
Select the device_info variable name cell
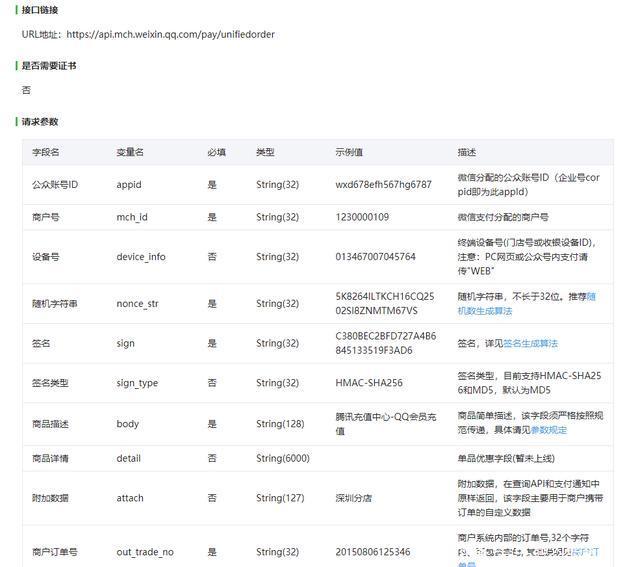[141, 257]
